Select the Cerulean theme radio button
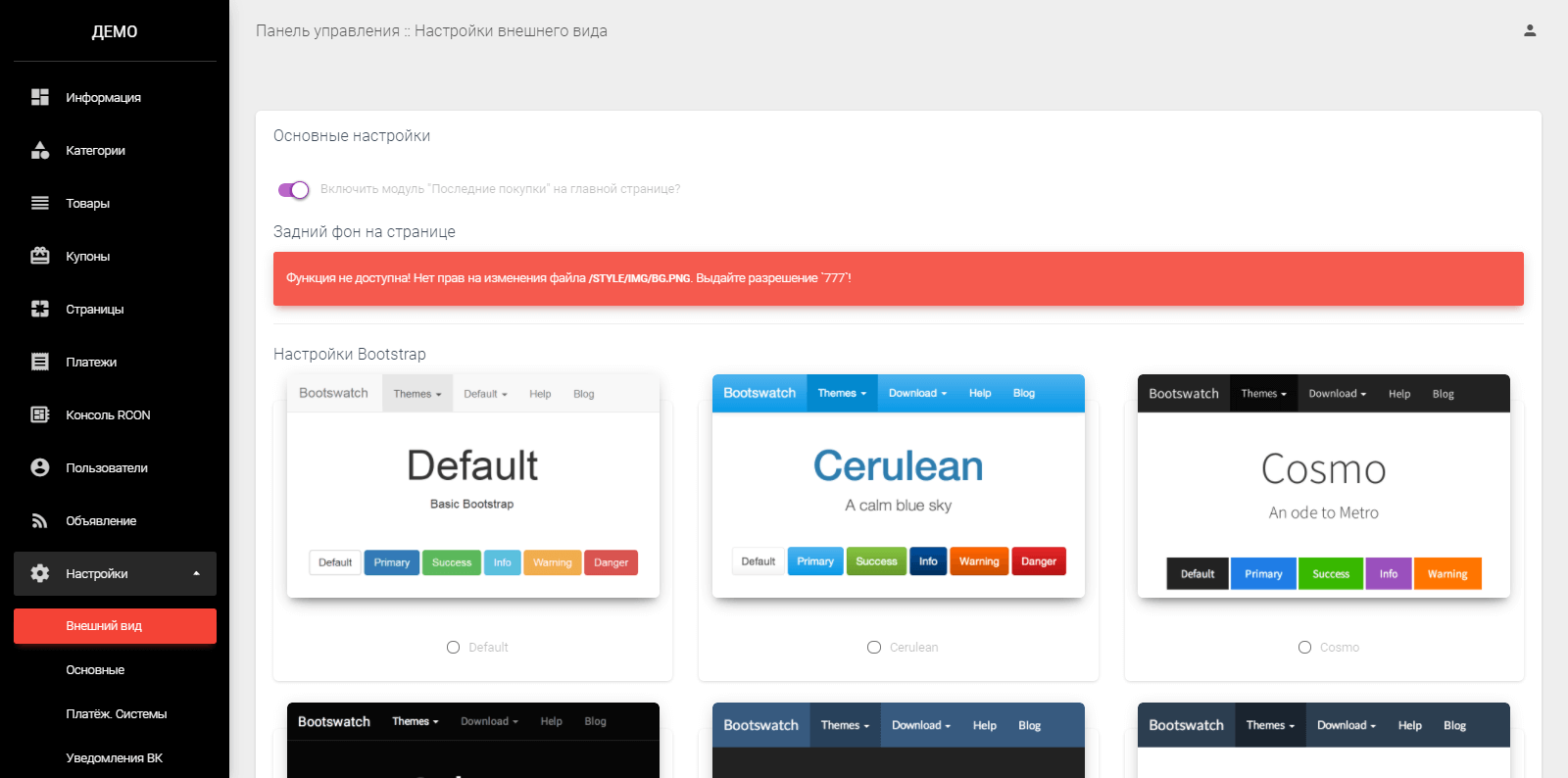1568x778 pixels. pos(874,647)
